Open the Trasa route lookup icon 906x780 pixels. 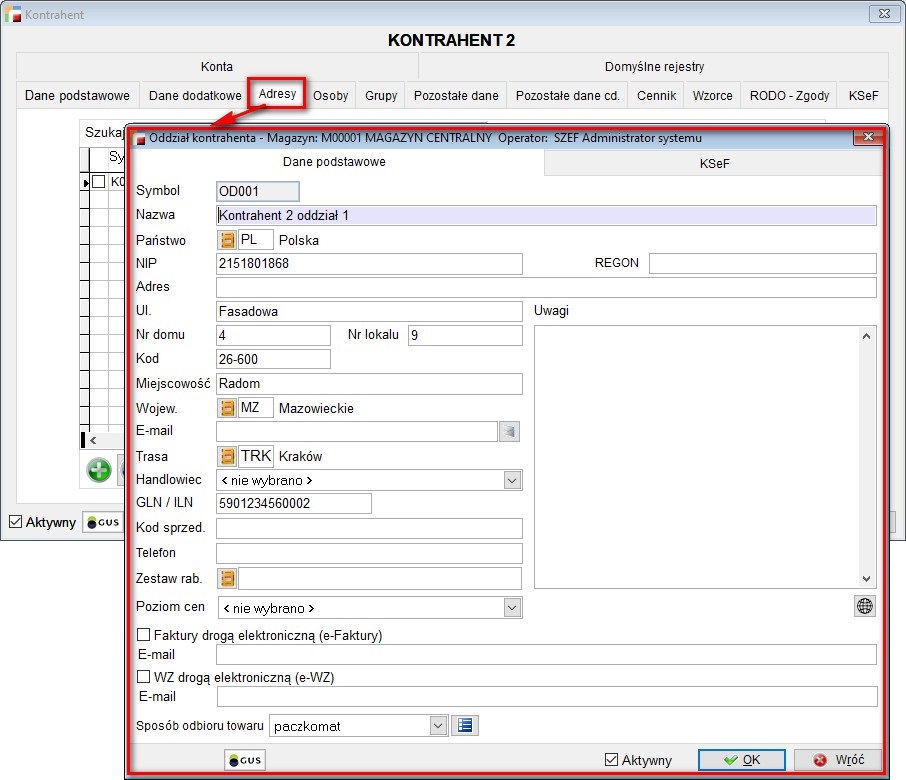pos(227,456)
